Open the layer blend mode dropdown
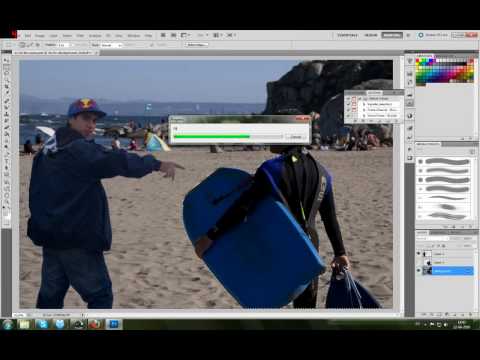 pos(433,239)
